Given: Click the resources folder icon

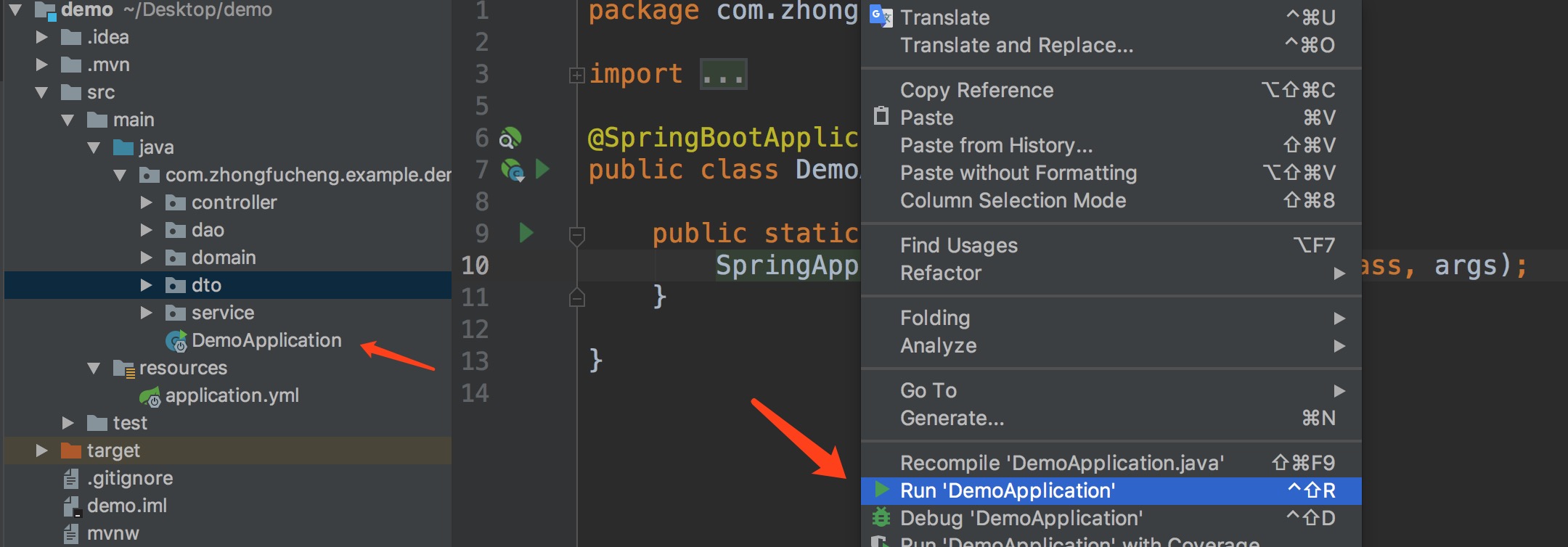Looking at the screenshot, I should (124, 369).
